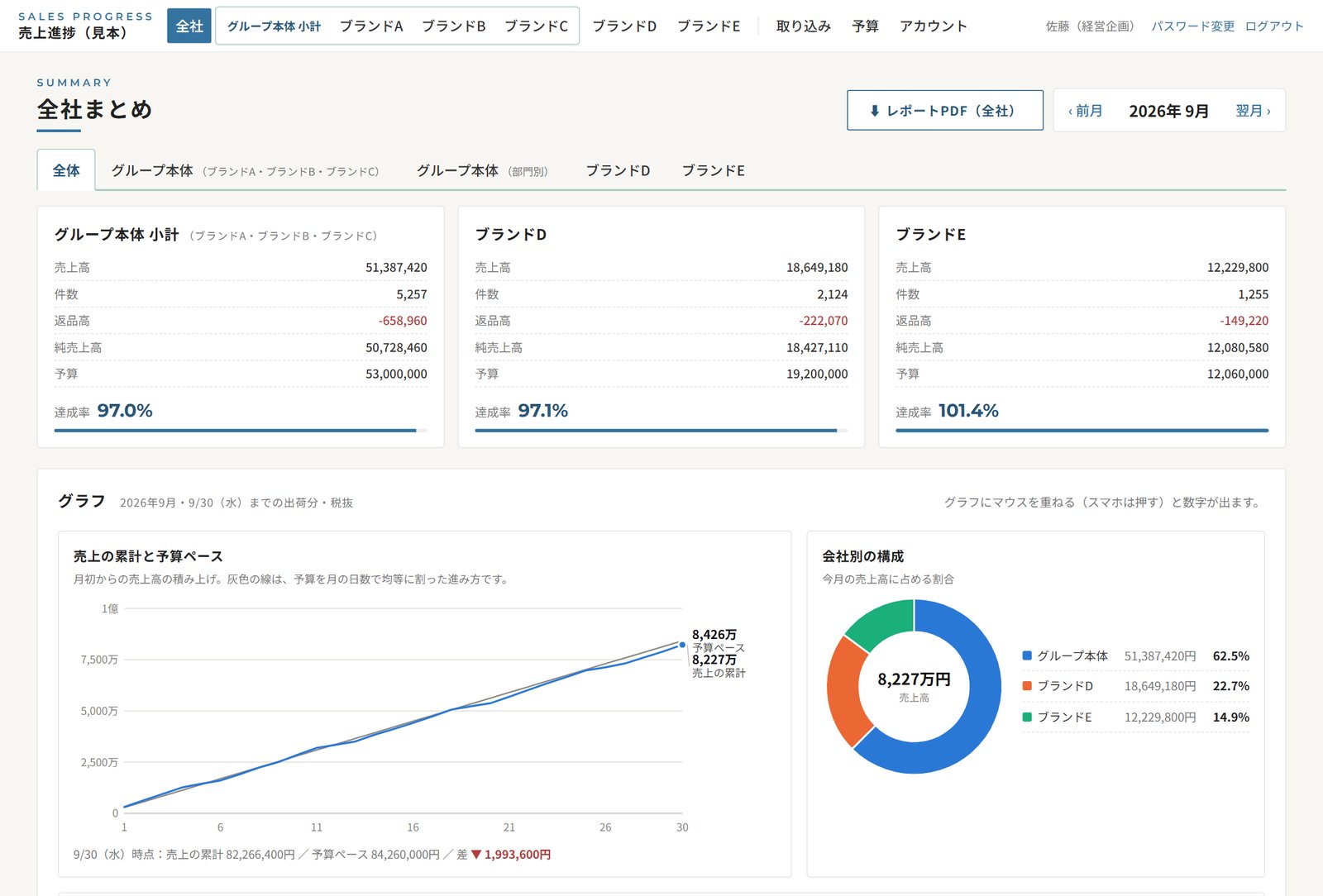Open the 全社 nav item
1323x896 pixels.
pos(189,26)
